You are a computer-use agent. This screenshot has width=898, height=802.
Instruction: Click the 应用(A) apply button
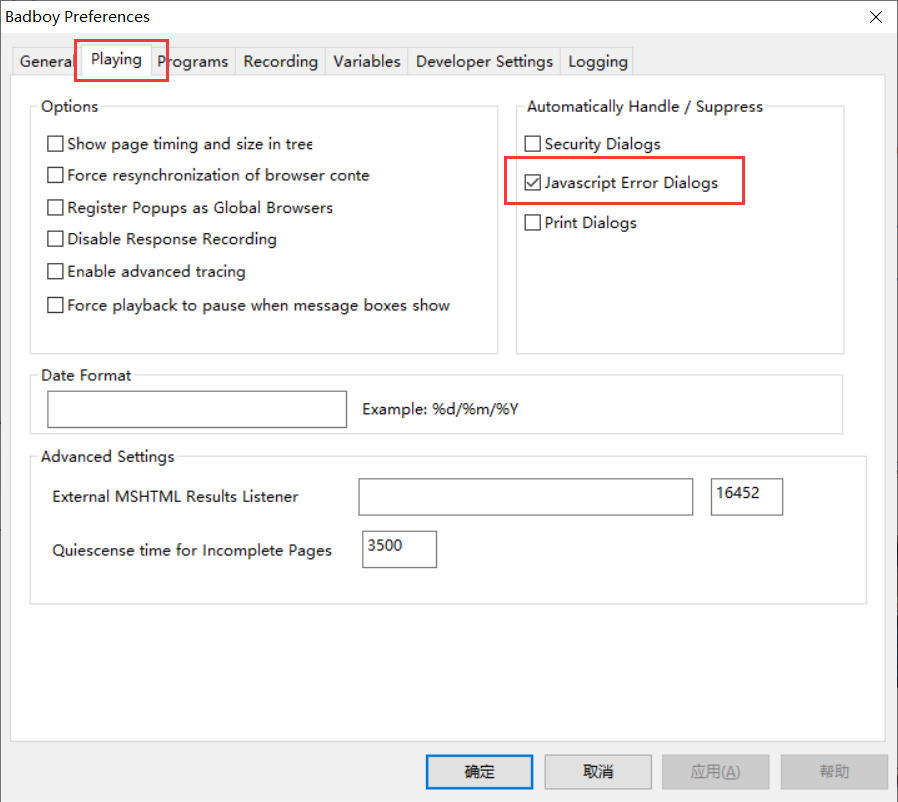click(x=715, y=772)
